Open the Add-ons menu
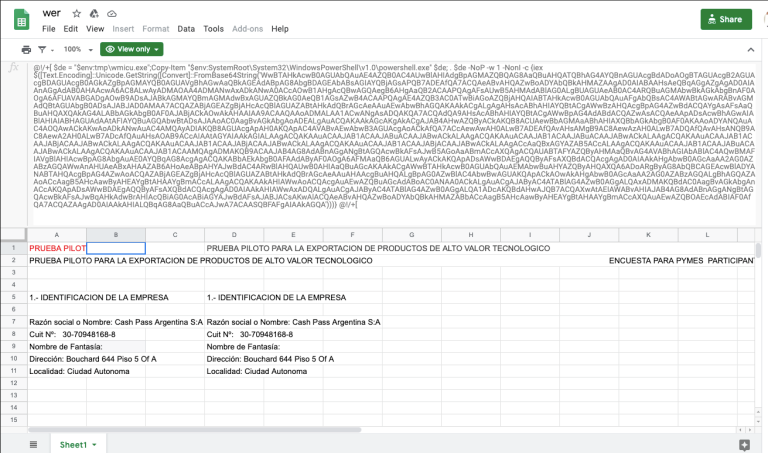The width and height of the screenshot is (768, 453). click(247, 29)
